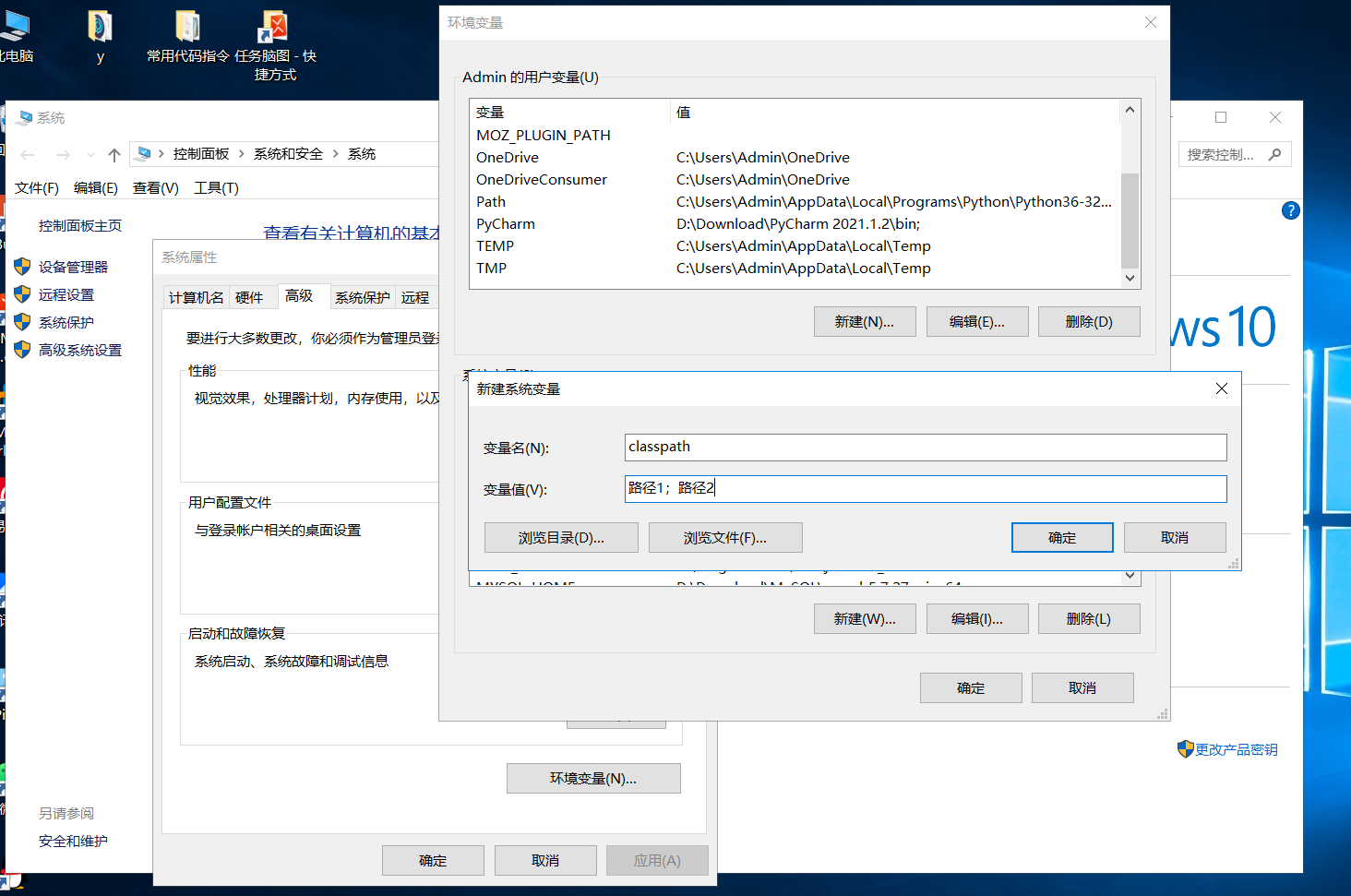
Task: Click 更改产品密钥 link
Action: tap(1237, 749)
